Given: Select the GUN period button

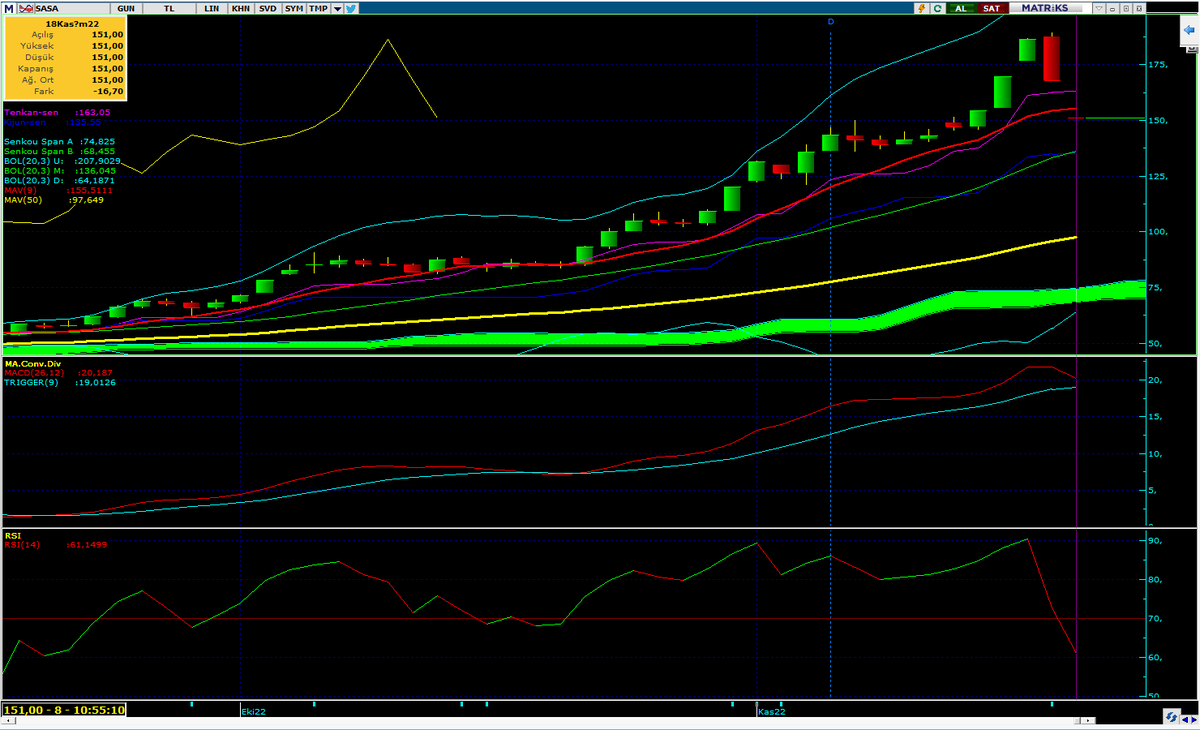Looking at the screenshot, I should 126,8.
